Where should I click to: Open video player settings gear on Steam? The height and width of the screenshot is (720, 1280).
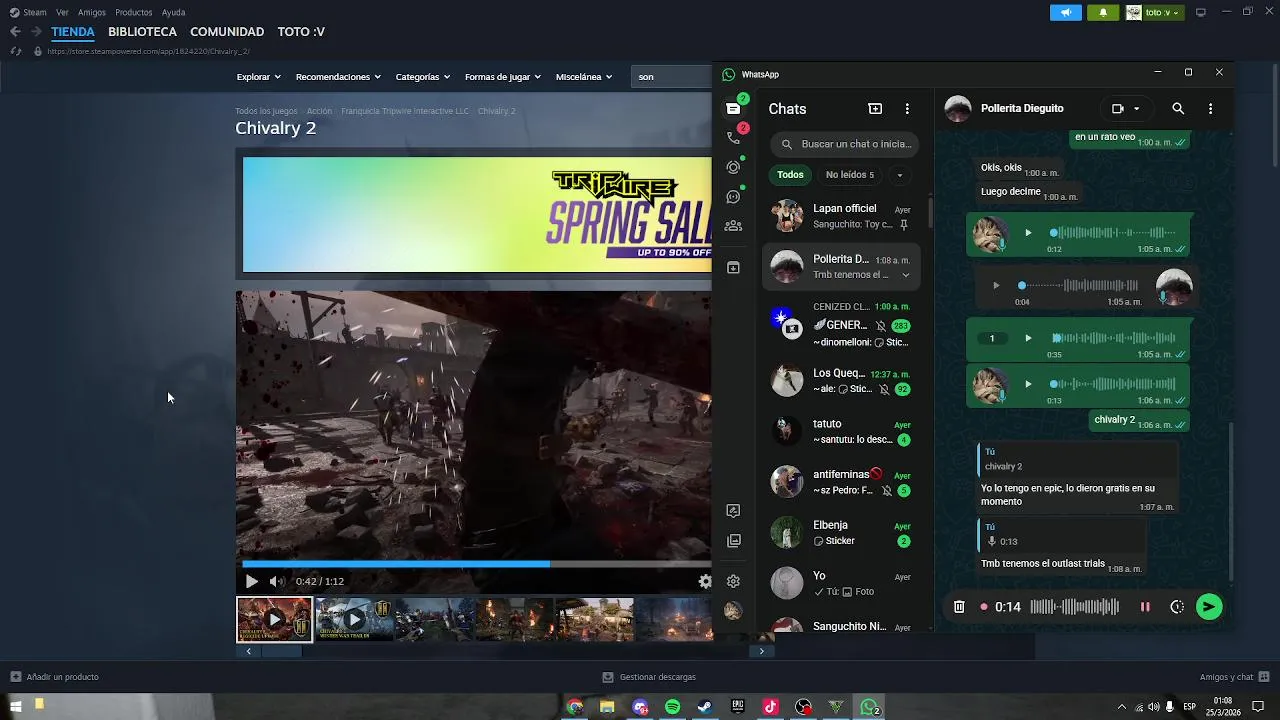click(x=705, y=581)
